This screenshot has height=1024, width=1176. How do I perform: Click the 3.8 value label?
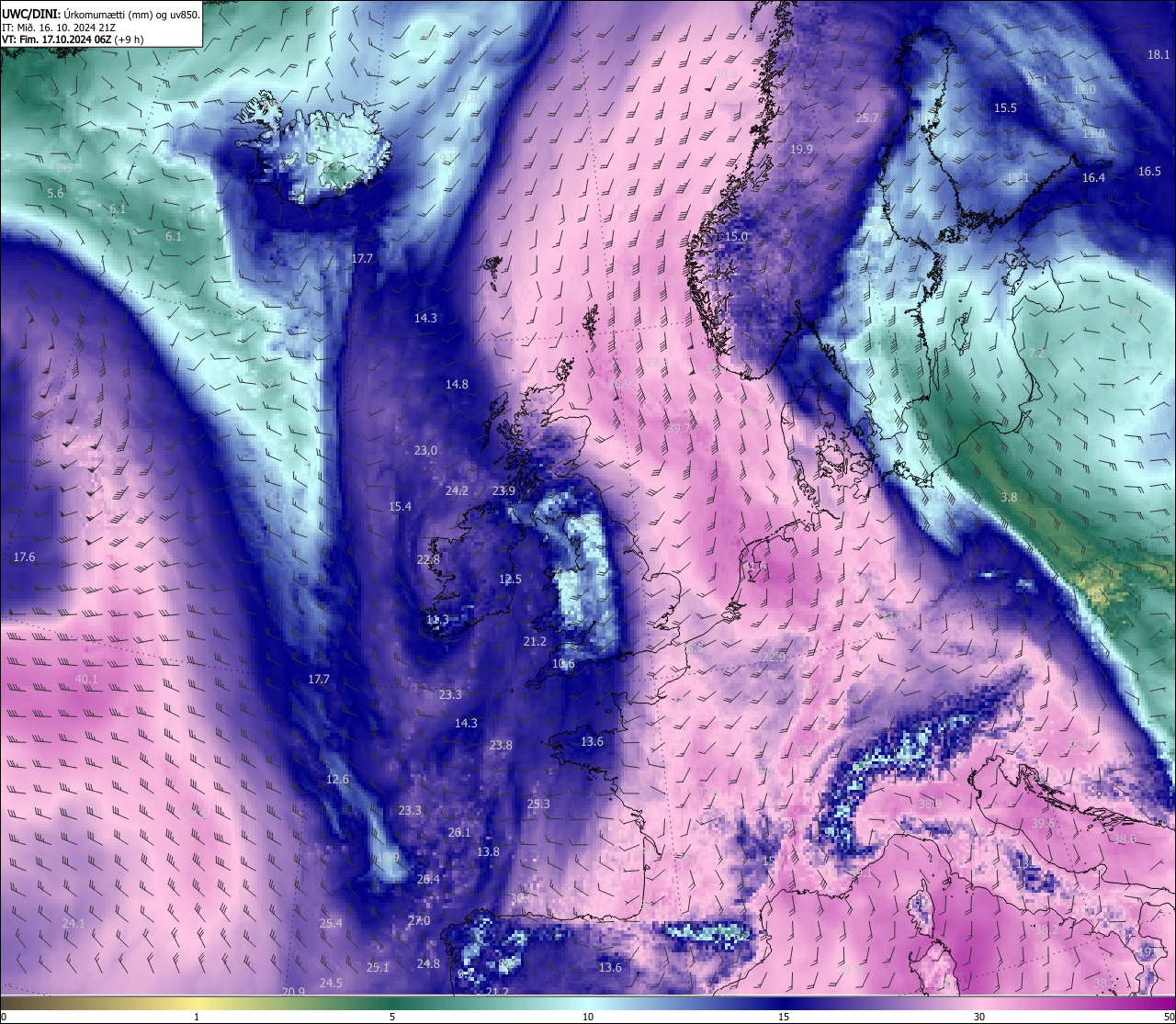point(1009,498)
